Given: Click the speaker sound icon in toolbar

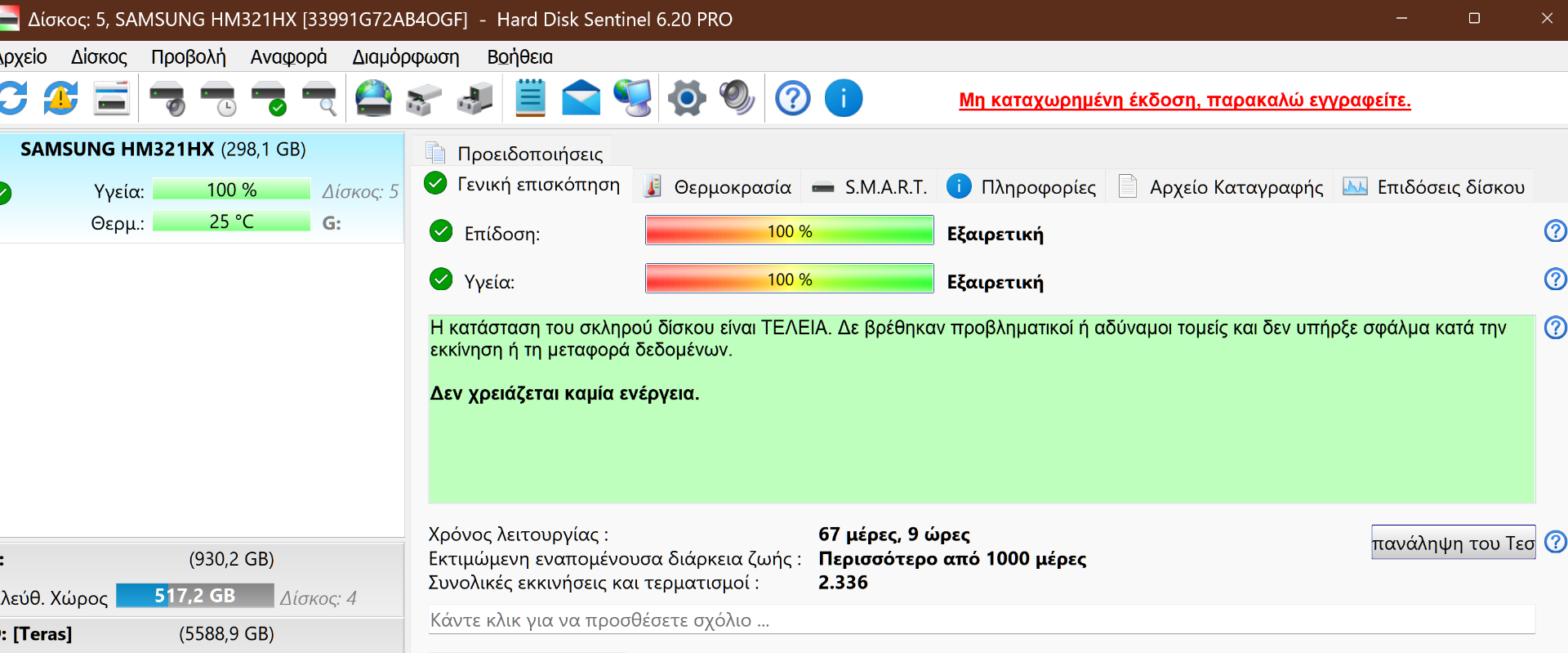Looking at the screenshot, I should point(737,98).
